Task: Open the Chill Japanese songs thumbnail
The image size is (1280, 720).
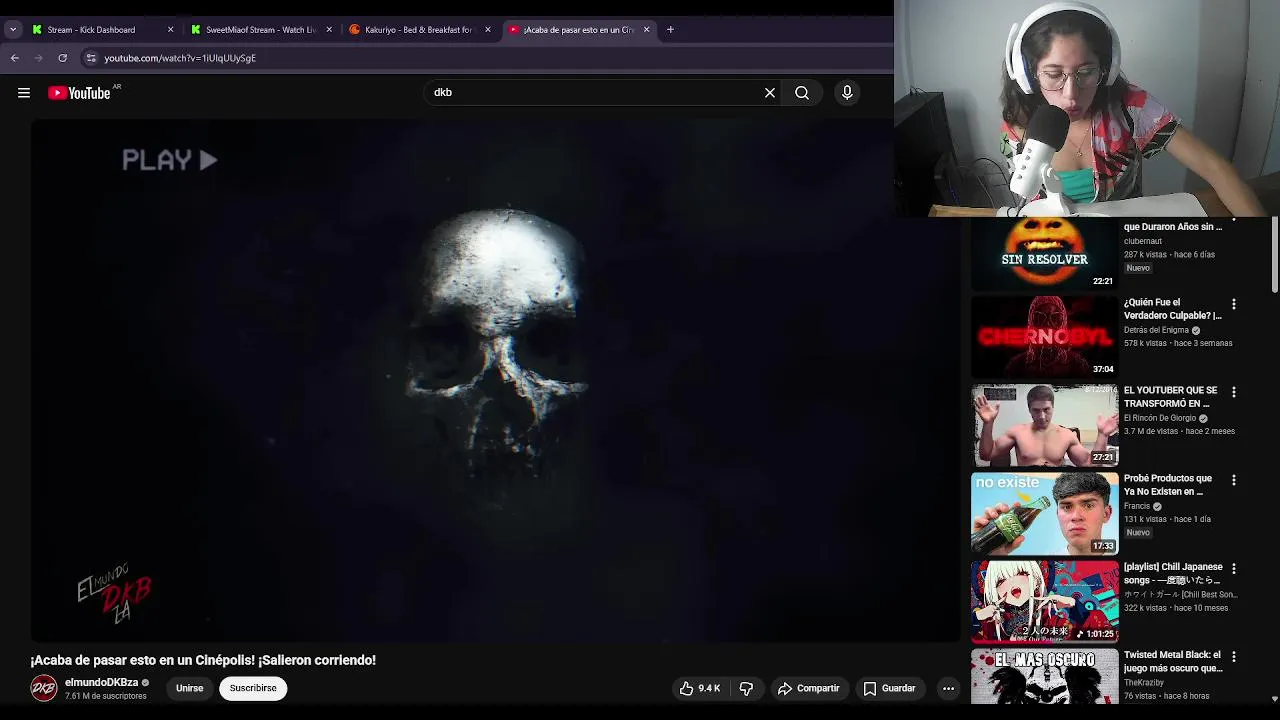Action: point(1045,601)
